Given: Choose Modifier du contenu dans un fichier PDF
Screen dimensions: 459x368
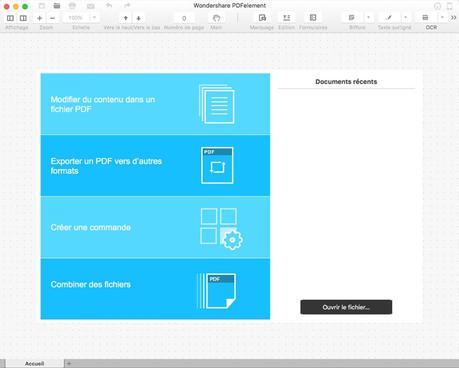Looking at the screenshot, I should [155, 104].
